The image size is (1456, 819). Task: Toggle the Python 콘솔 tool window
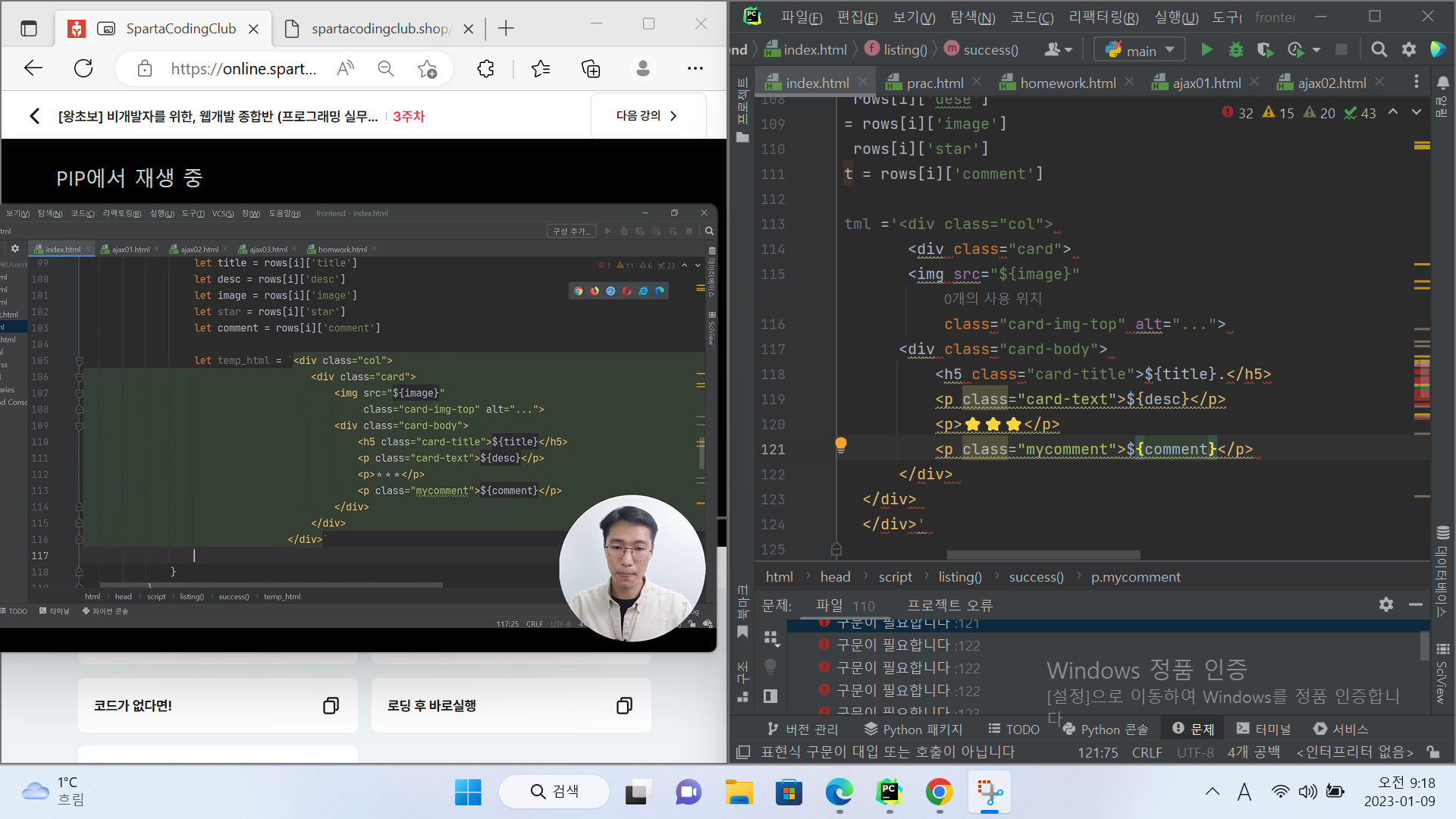1106,729
